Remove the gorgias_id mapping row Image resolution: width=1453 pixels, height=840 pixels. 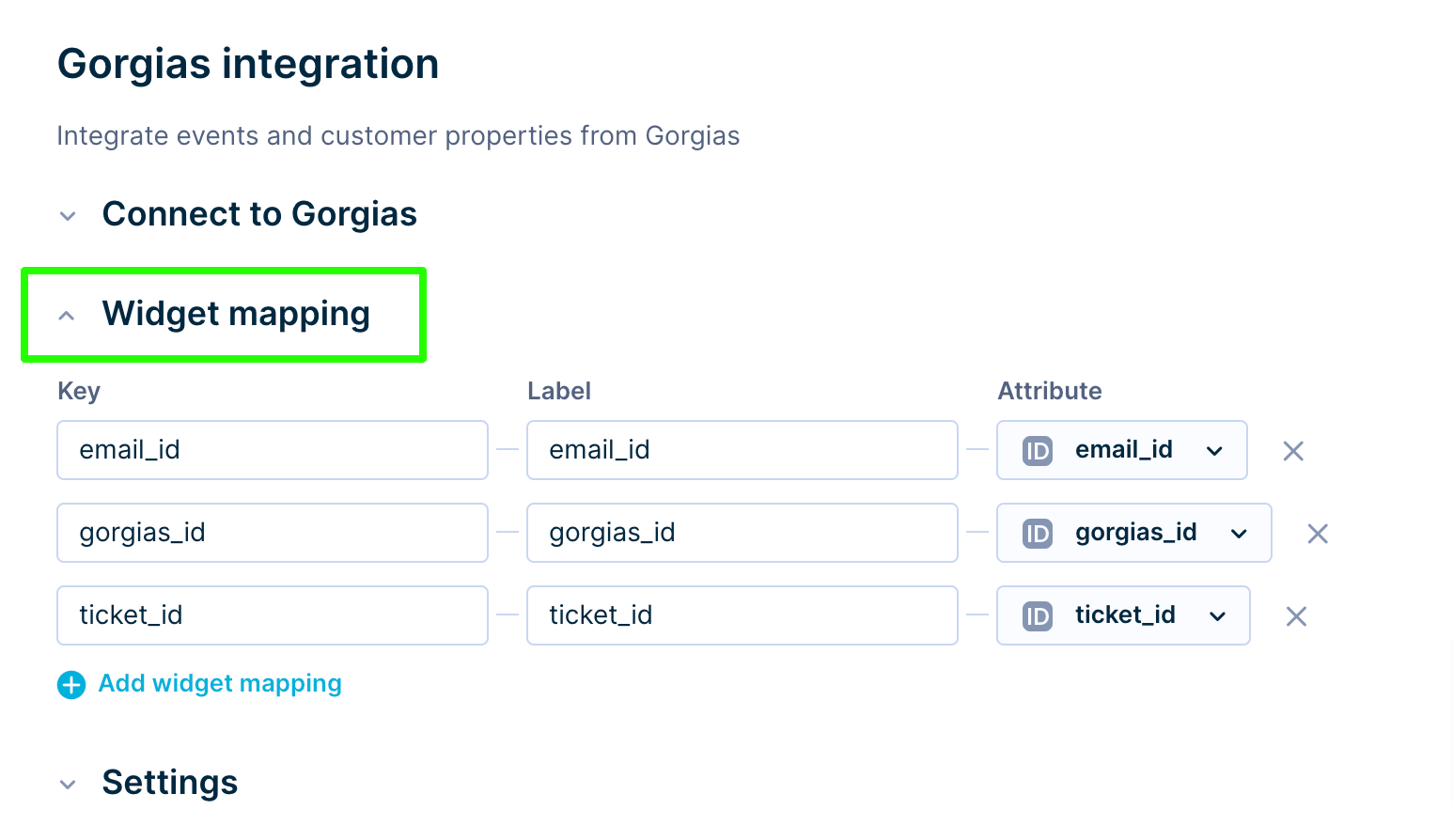[1318, 534]
